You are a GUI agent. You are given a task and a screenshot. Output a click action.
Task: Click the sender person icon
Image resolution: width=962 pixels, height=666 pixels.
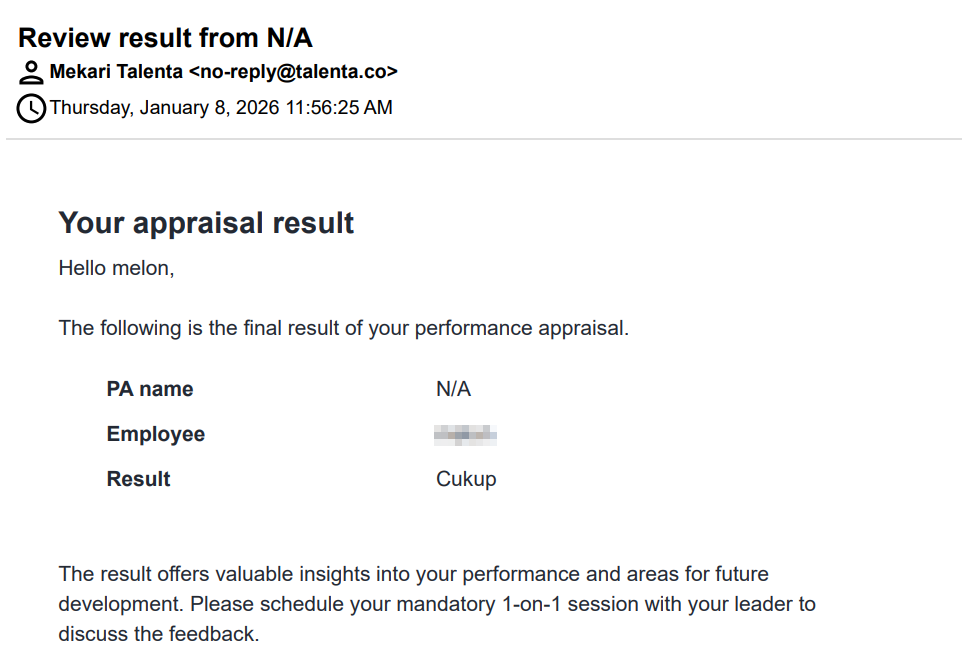tap(32, 73)
